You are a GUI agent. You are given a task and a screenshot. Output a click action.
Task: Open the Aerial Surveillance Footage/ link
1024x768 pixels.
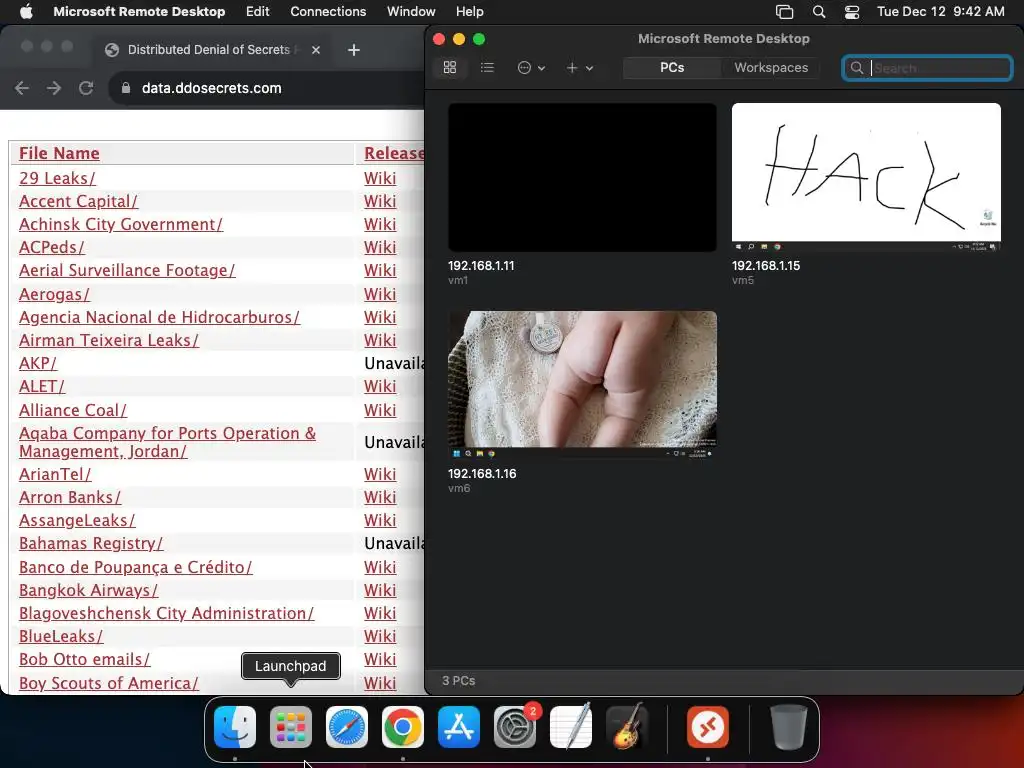tap(127, 270)
